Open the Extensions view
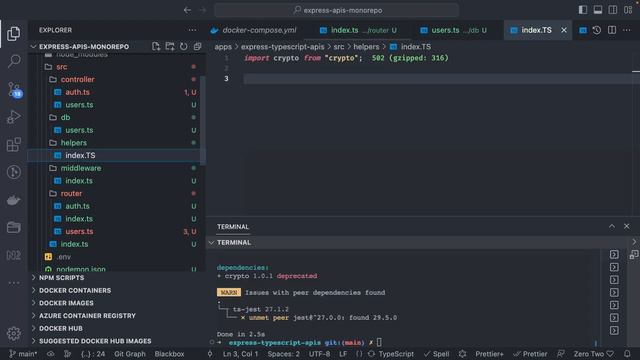640x360 pixels. tap(13, 144)
